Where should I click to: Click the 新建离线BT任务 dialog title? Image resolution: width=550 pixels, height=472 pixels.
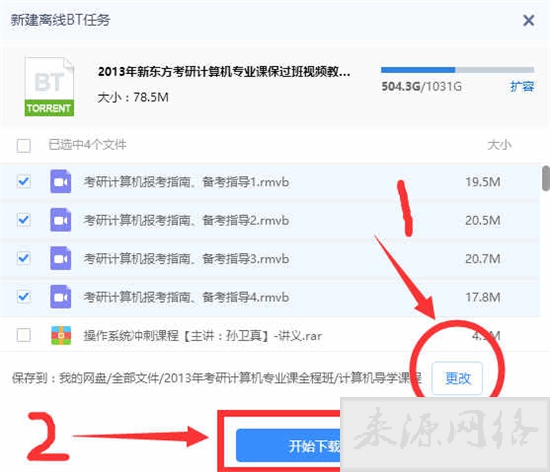(x=60, y=20)
